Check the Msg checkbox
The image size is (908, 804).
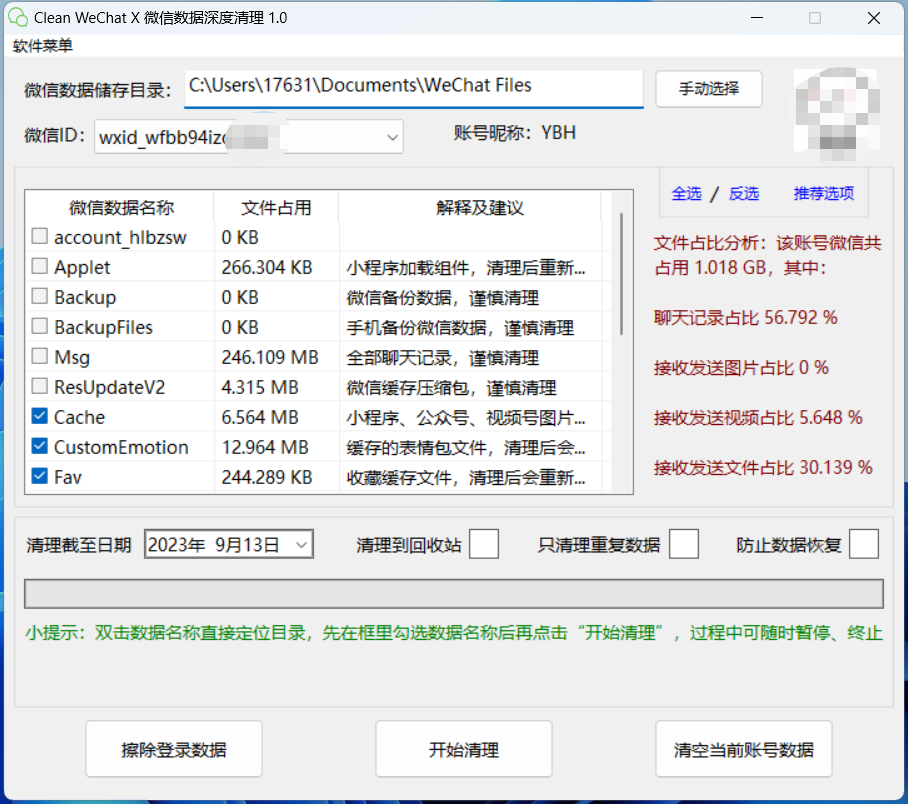pyautogui.click(x=39, y=356)
